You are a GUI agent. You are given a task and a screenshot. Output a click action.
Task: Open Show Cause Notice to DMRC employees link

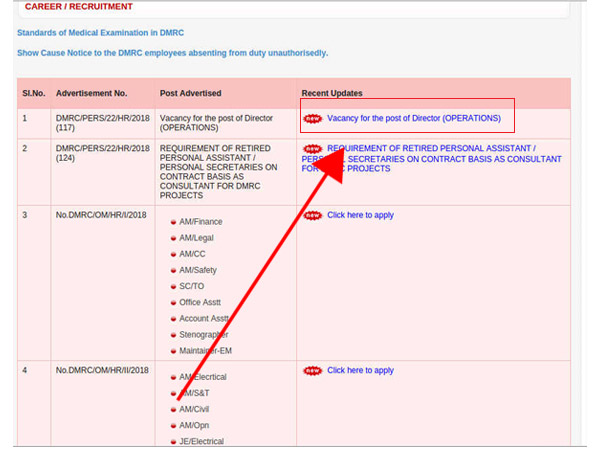tap(173, 53)
